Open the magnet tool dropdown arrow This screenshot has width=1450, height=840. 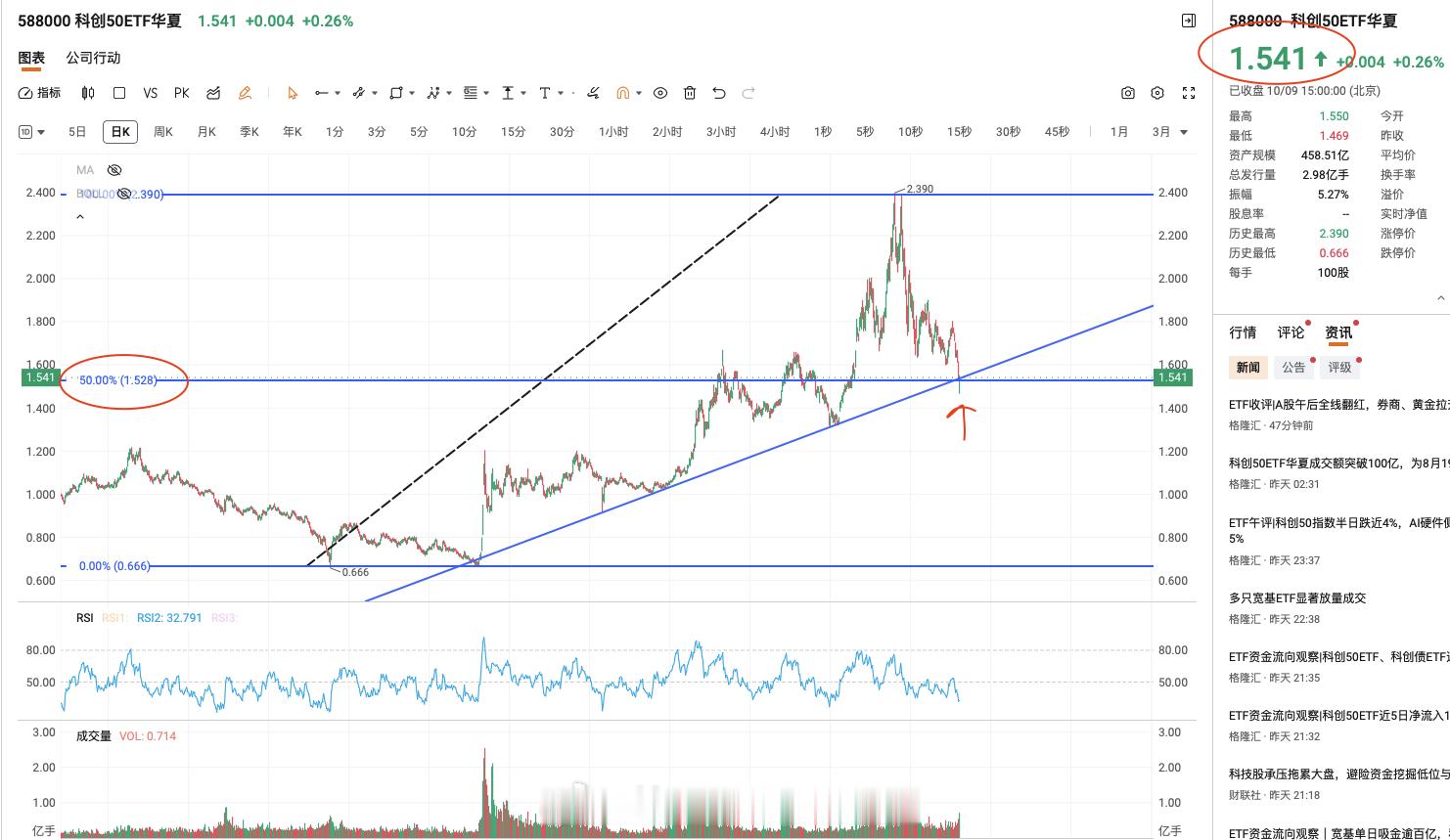pos(639,94)
